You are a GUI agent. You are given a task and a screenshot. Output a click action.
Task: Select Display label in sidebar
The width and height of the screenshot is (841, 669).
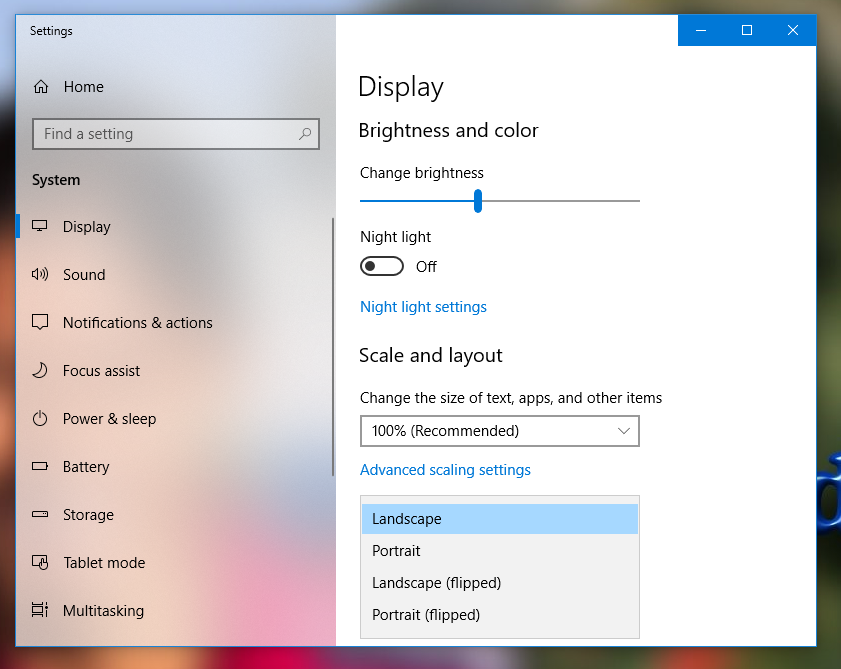coord(86,227)
